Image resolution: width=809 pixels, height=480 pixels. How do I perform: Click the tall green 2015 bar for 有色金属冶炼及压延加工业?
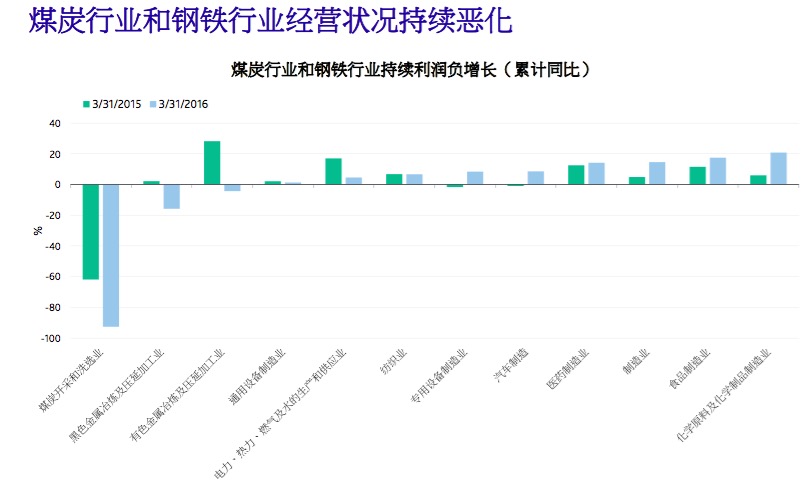tap(212, 163)
